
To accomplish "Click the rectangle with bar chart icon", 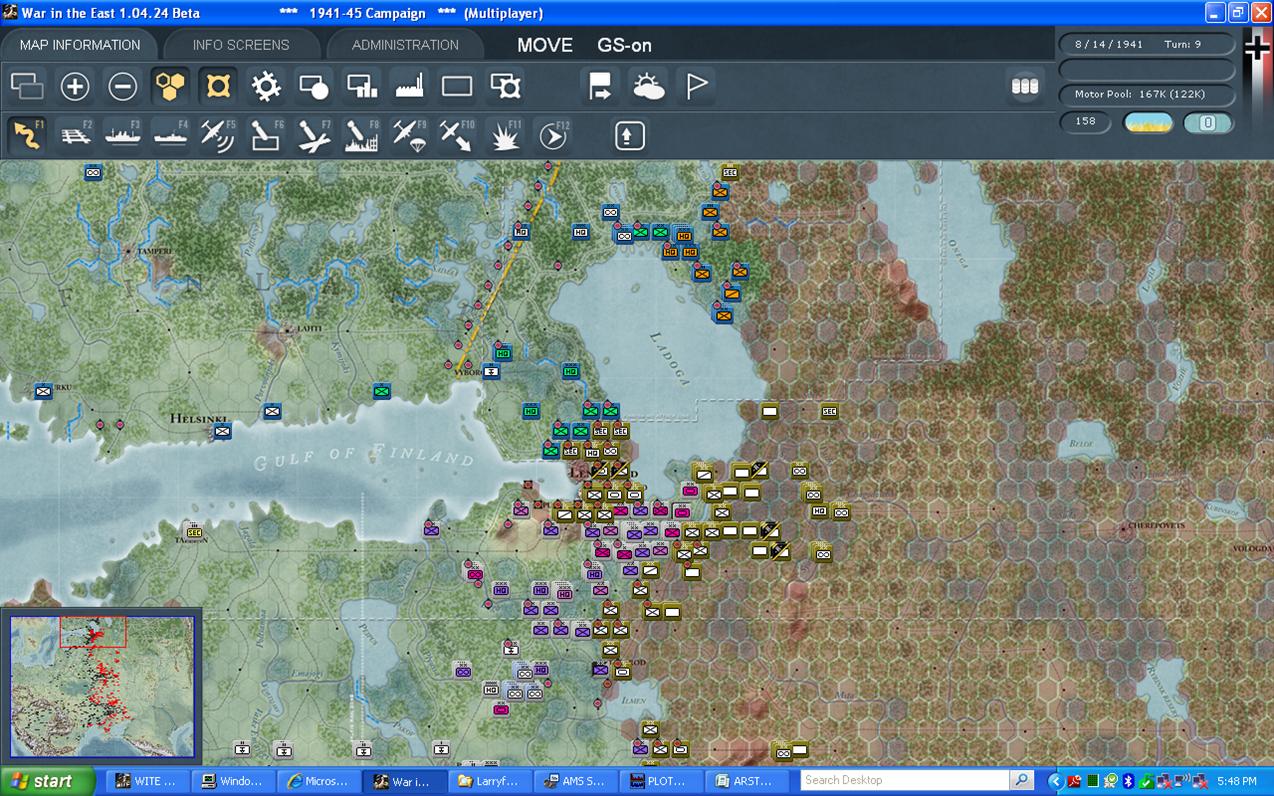I will [362, 87].
